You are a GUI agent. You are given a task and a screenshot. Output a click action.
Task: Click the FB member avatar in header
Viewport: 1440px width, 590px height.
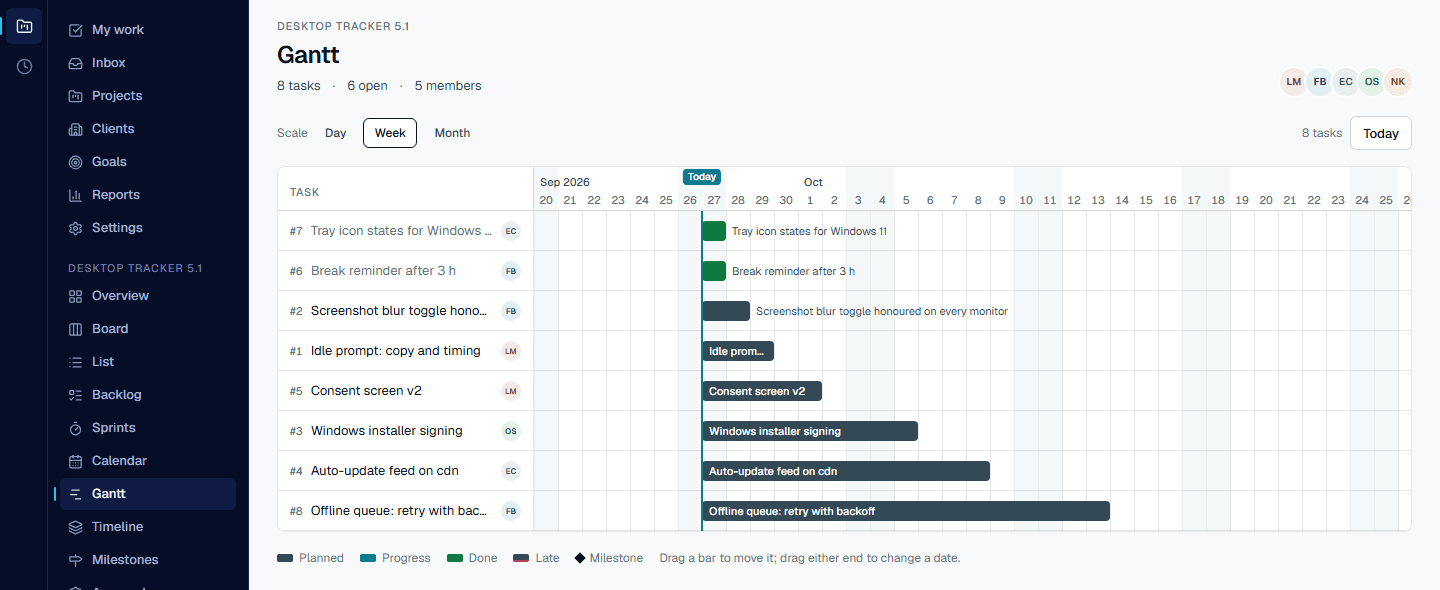point(1320,82)
